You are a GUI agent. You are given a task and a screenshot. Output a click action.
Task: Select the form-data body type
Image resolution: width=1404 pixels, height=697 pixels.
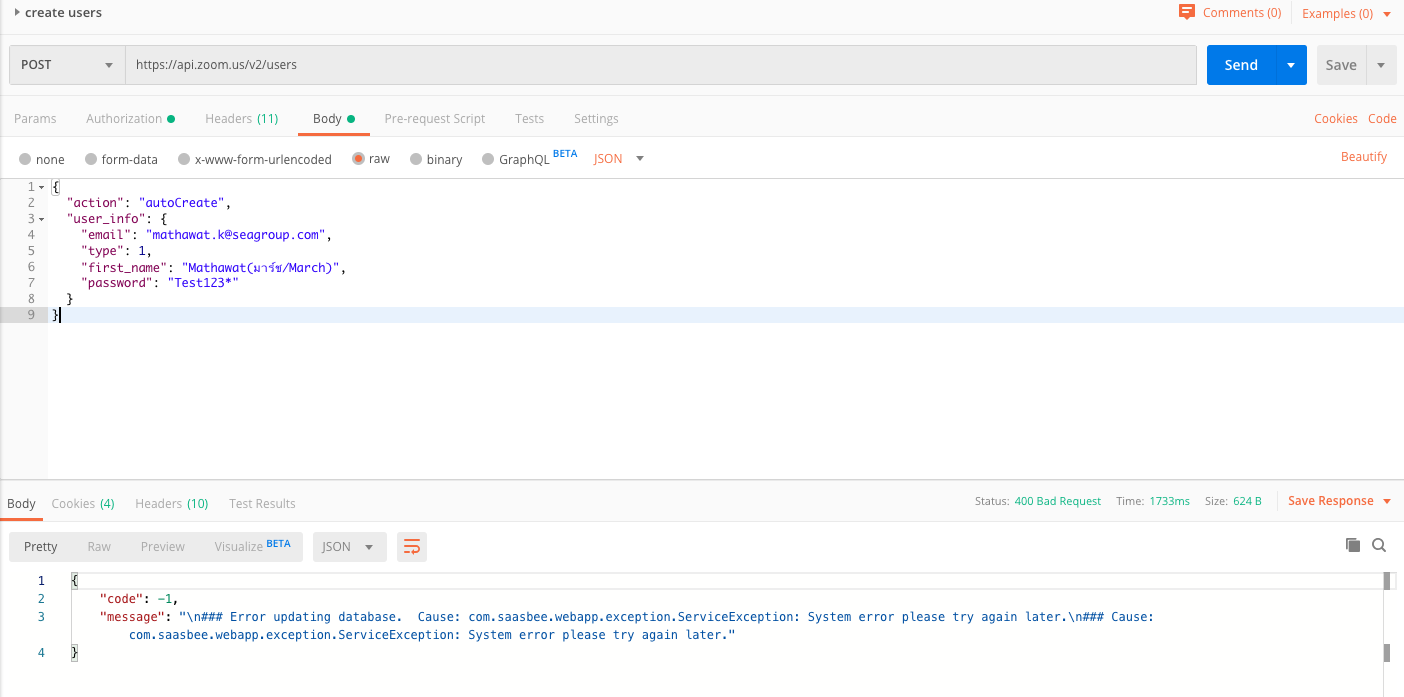(x=121, y=159)
